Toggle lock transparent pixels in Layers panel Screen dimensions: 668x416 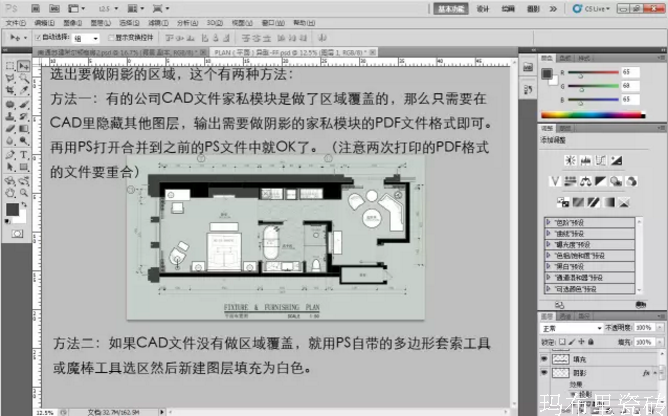pos(562,342)
